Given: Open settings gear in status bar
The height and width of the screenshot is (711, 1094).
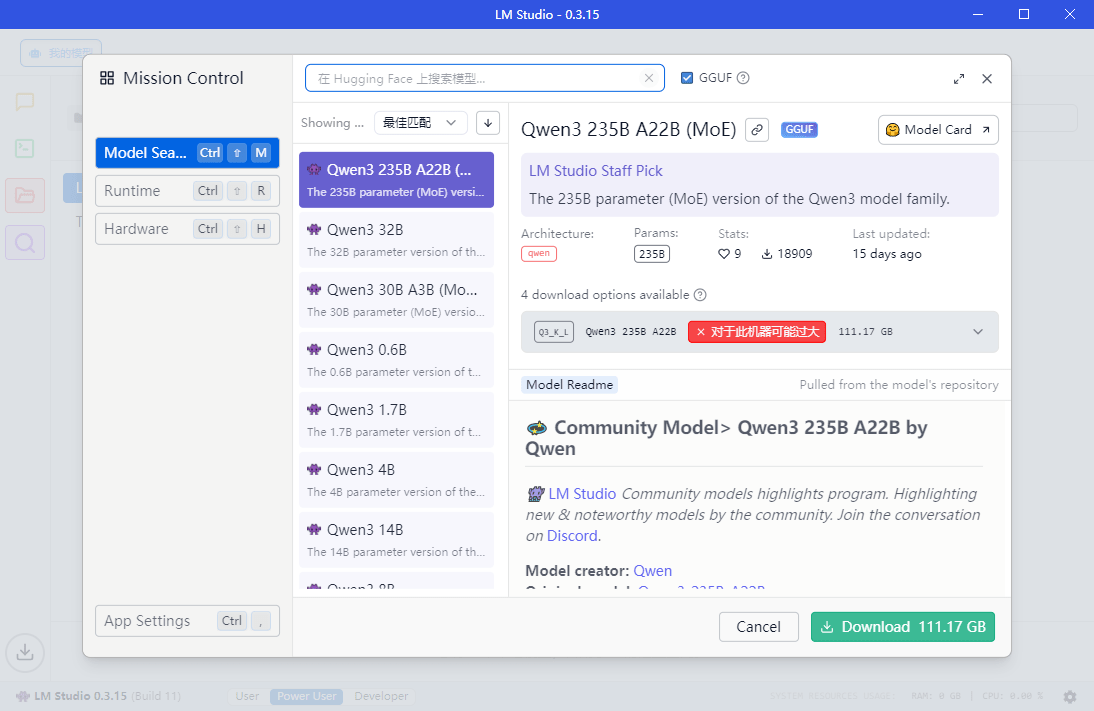Looking at the screenshot, I should (1070, 696).
